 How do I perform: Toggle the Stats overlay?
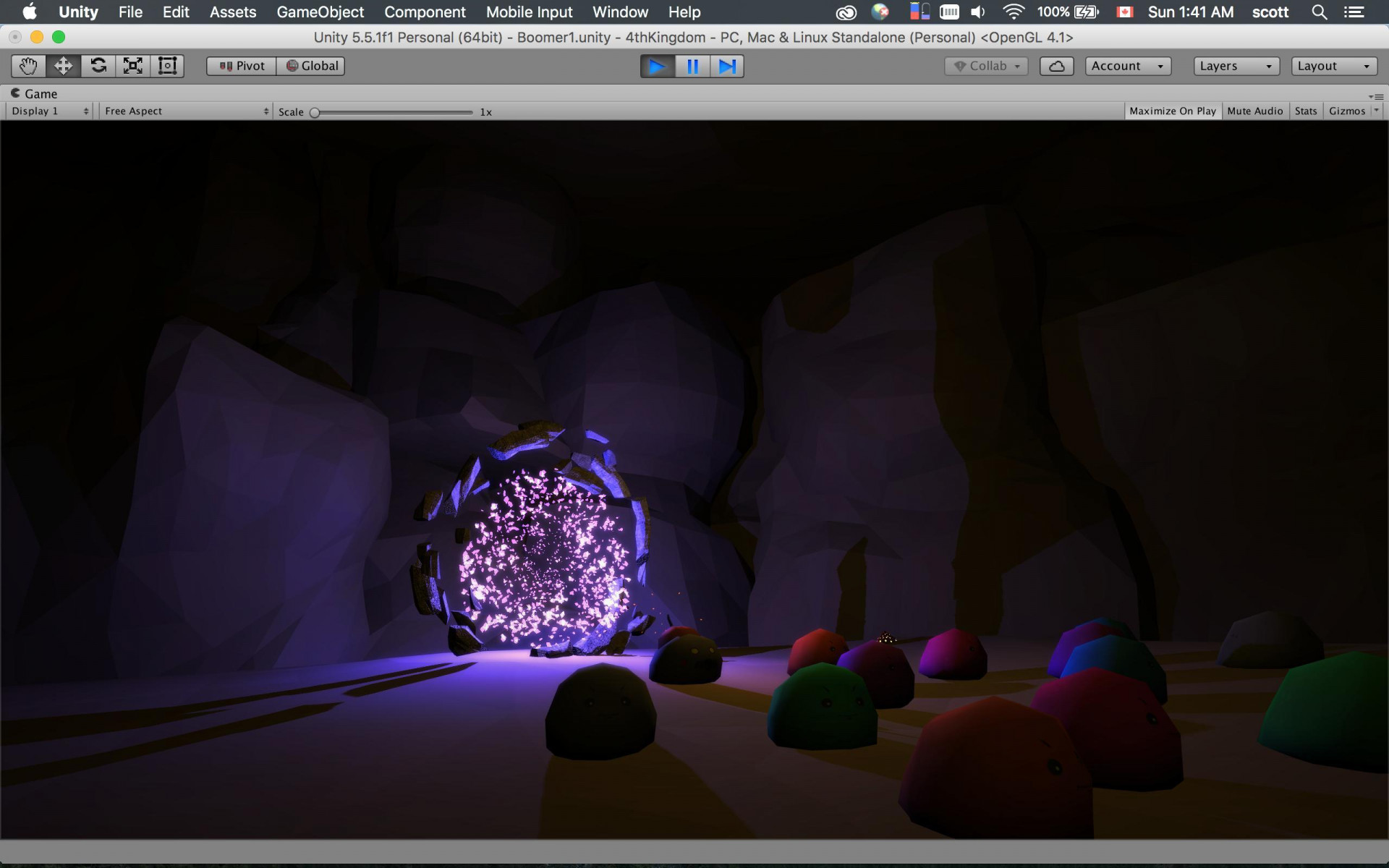(x=1306, y=111)
